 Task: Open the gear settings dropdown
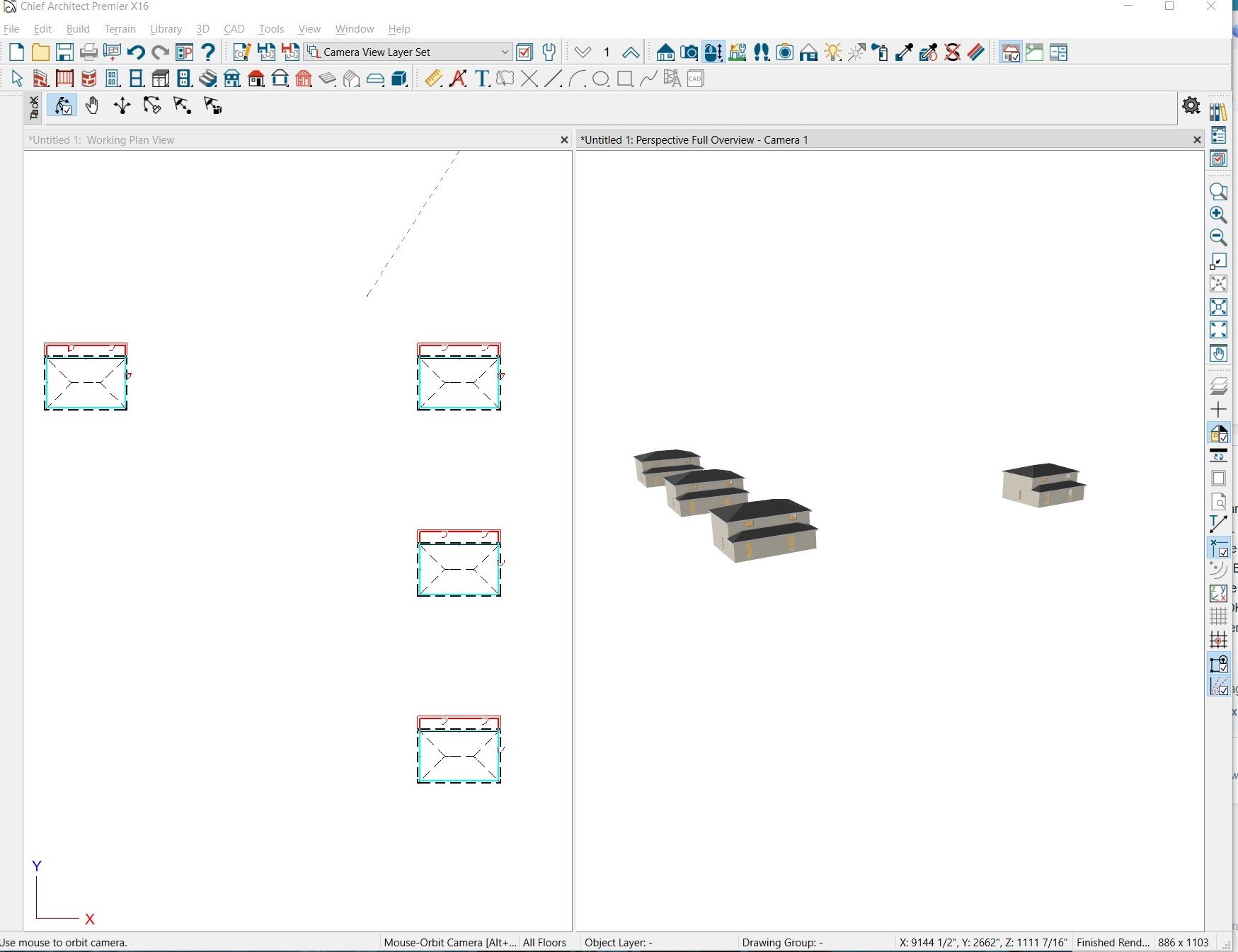click(x=1191, y=106)
